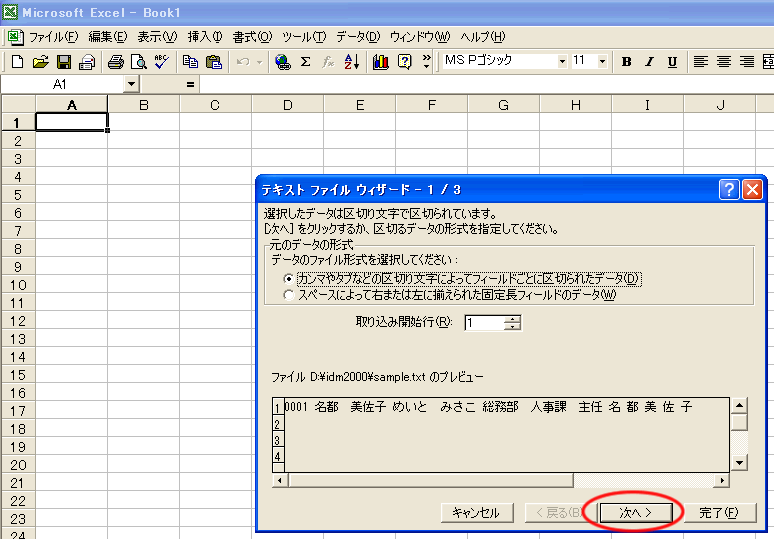The image size is (774, 539).
Task: Open the Undo history dropdown arrow
Action: pyautogui.click(x=259, y=62)
